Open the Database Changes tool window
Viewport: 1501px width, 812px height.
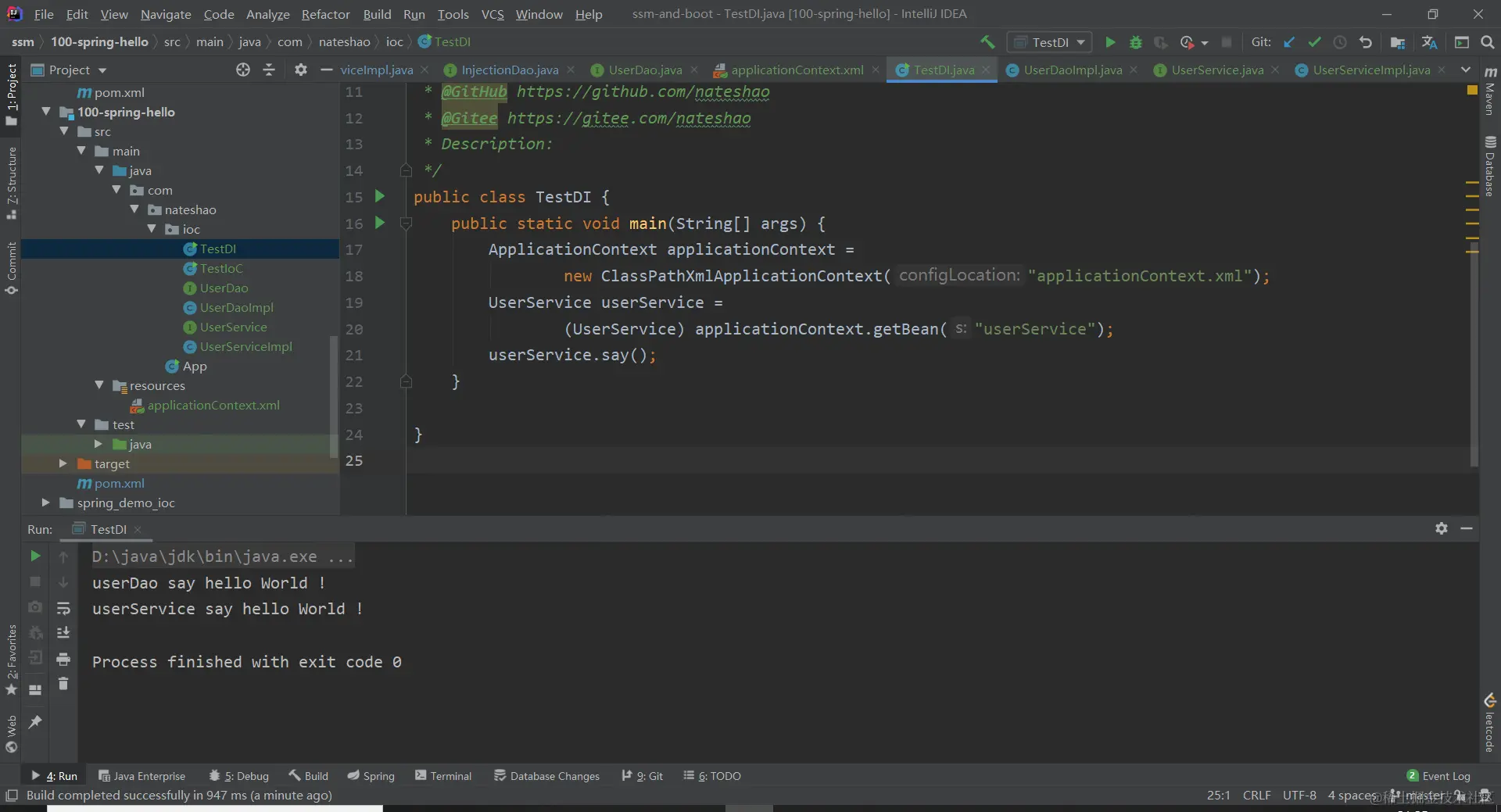(x=546, y=775)
